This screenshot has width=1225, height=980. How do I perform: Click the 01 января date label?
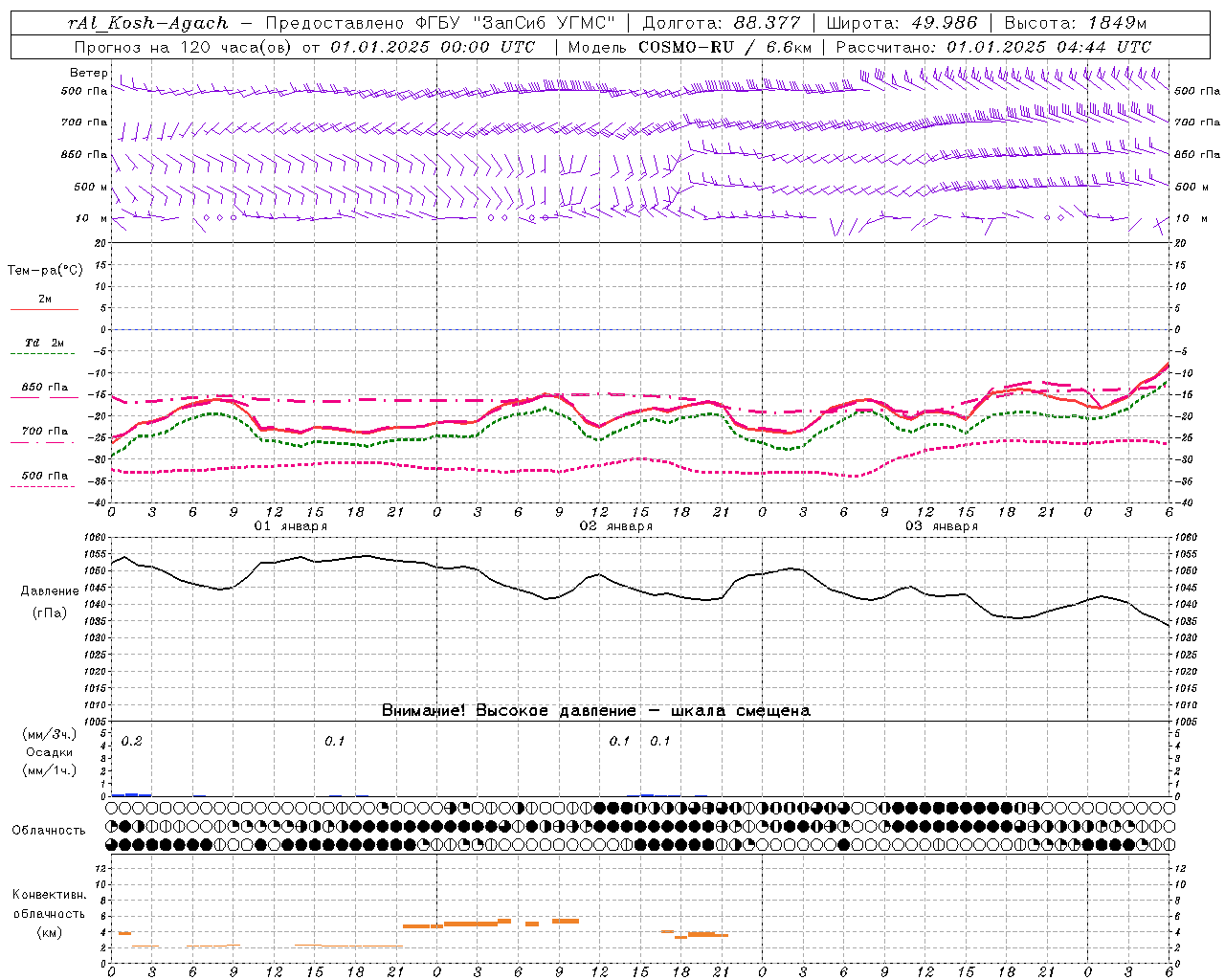point(290,526)
